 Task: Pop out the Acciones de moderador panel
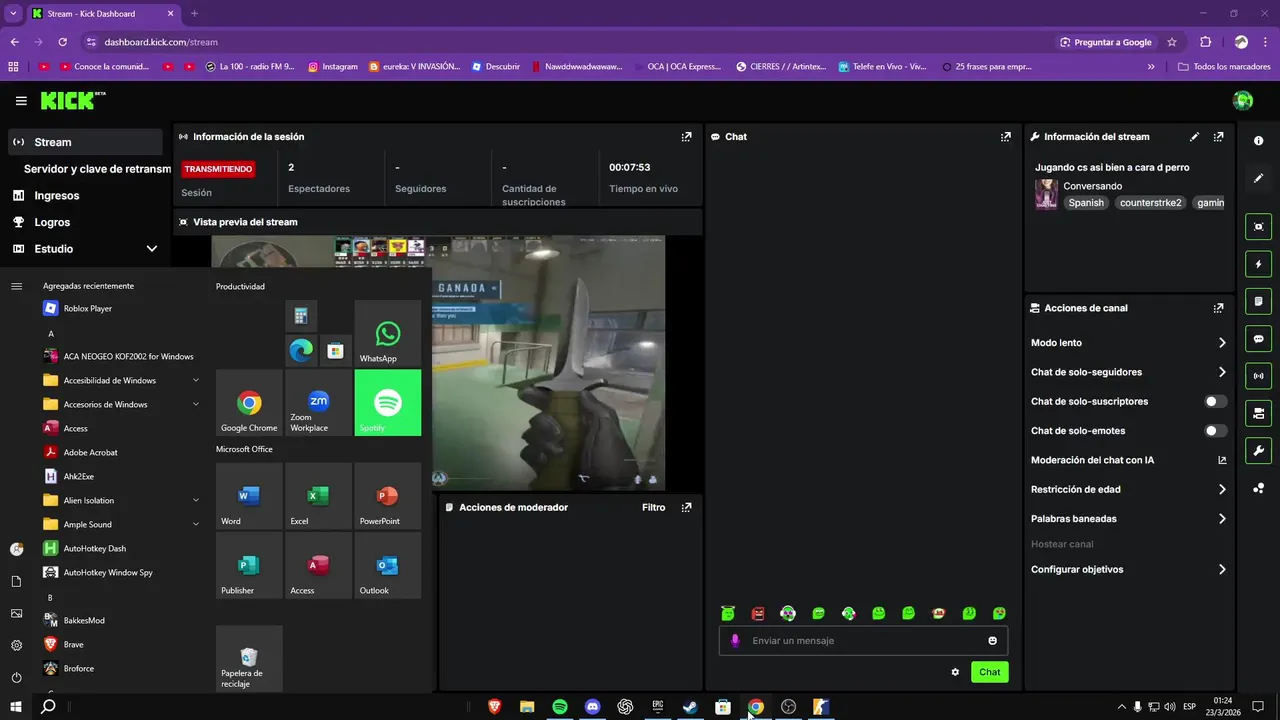pyautogui.click(x=686, y=508)
